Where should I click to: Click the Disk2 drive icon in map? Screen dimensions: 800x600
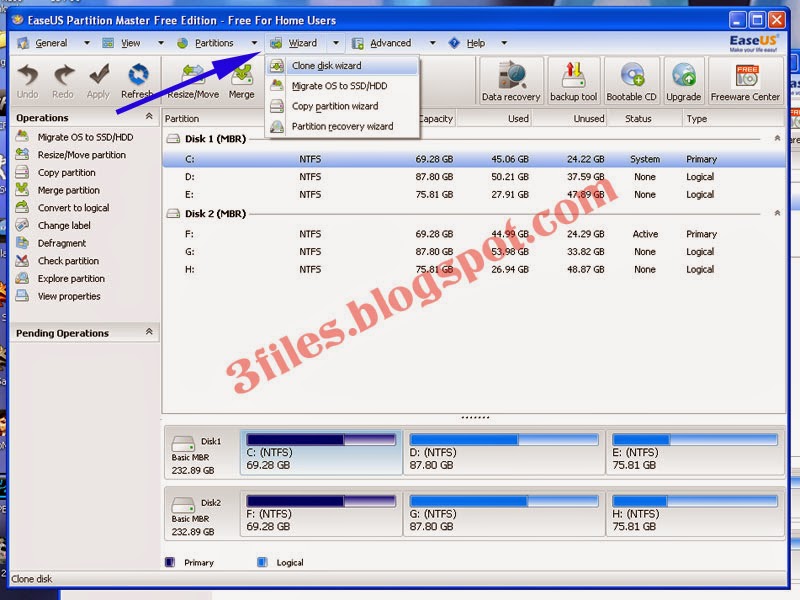point(183,504)
